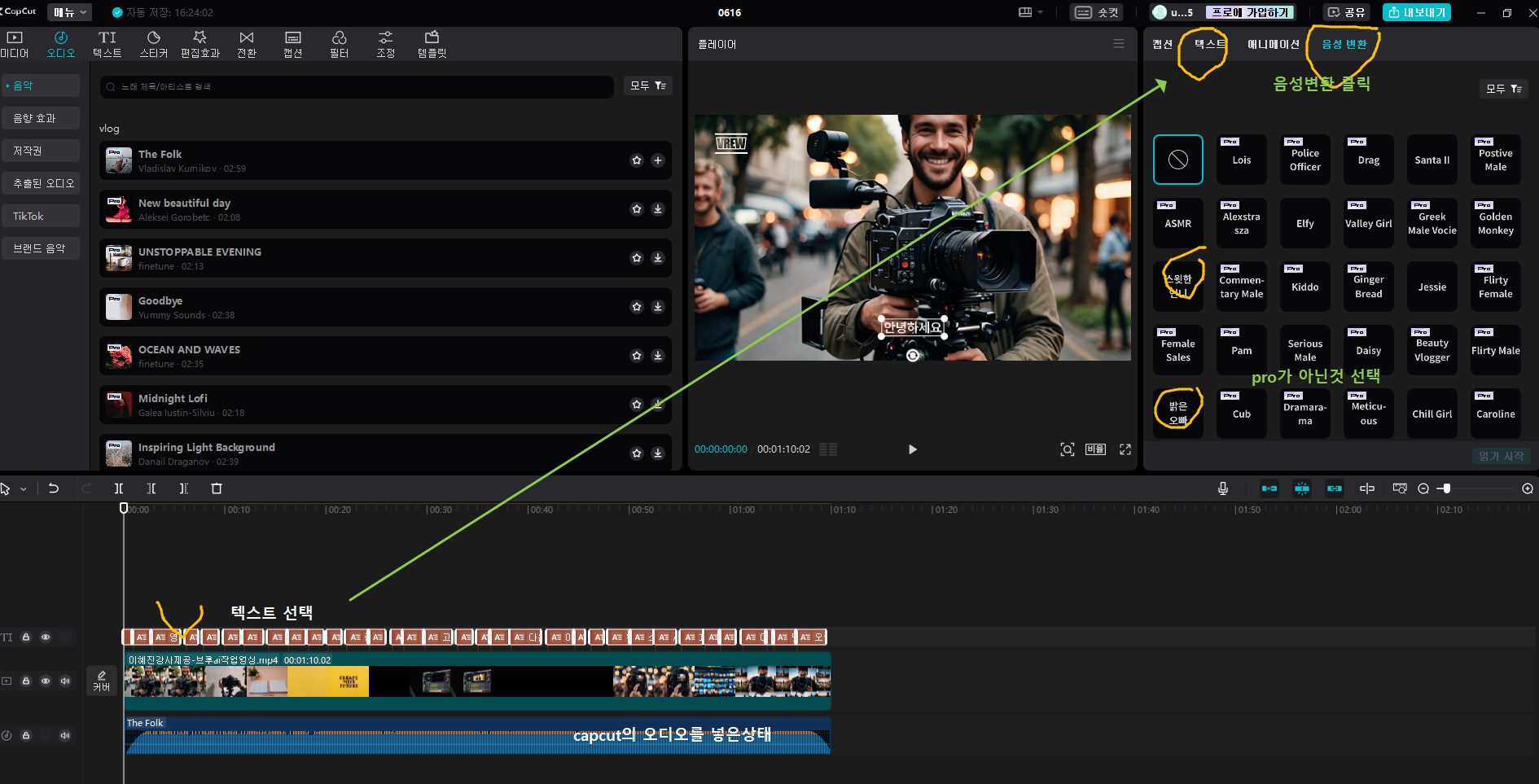
Task: Lock the text track
Action: (x=26, y=637)
